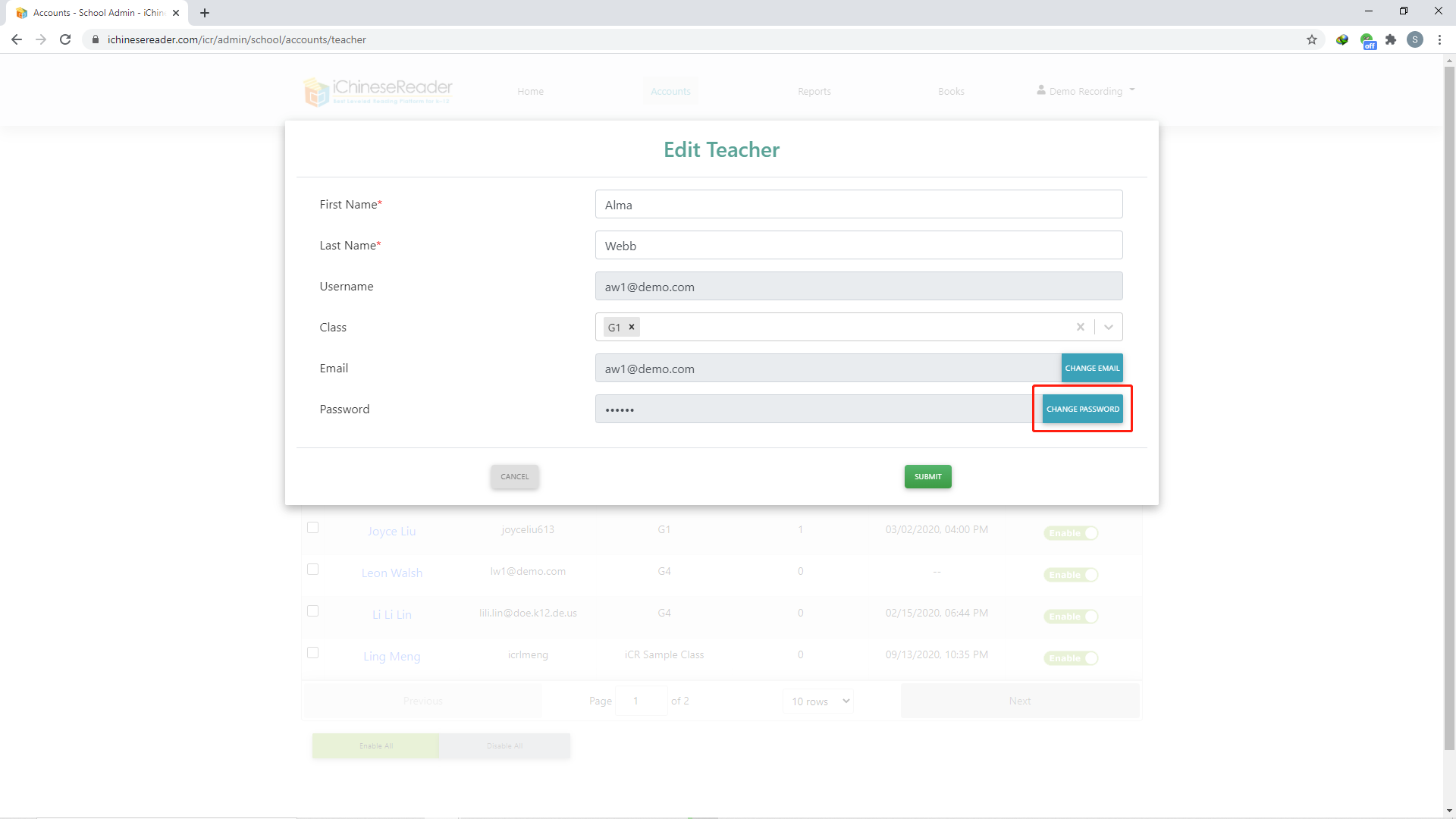Click the browser address bar URL
1456x819 pixels.
[237, 39]
